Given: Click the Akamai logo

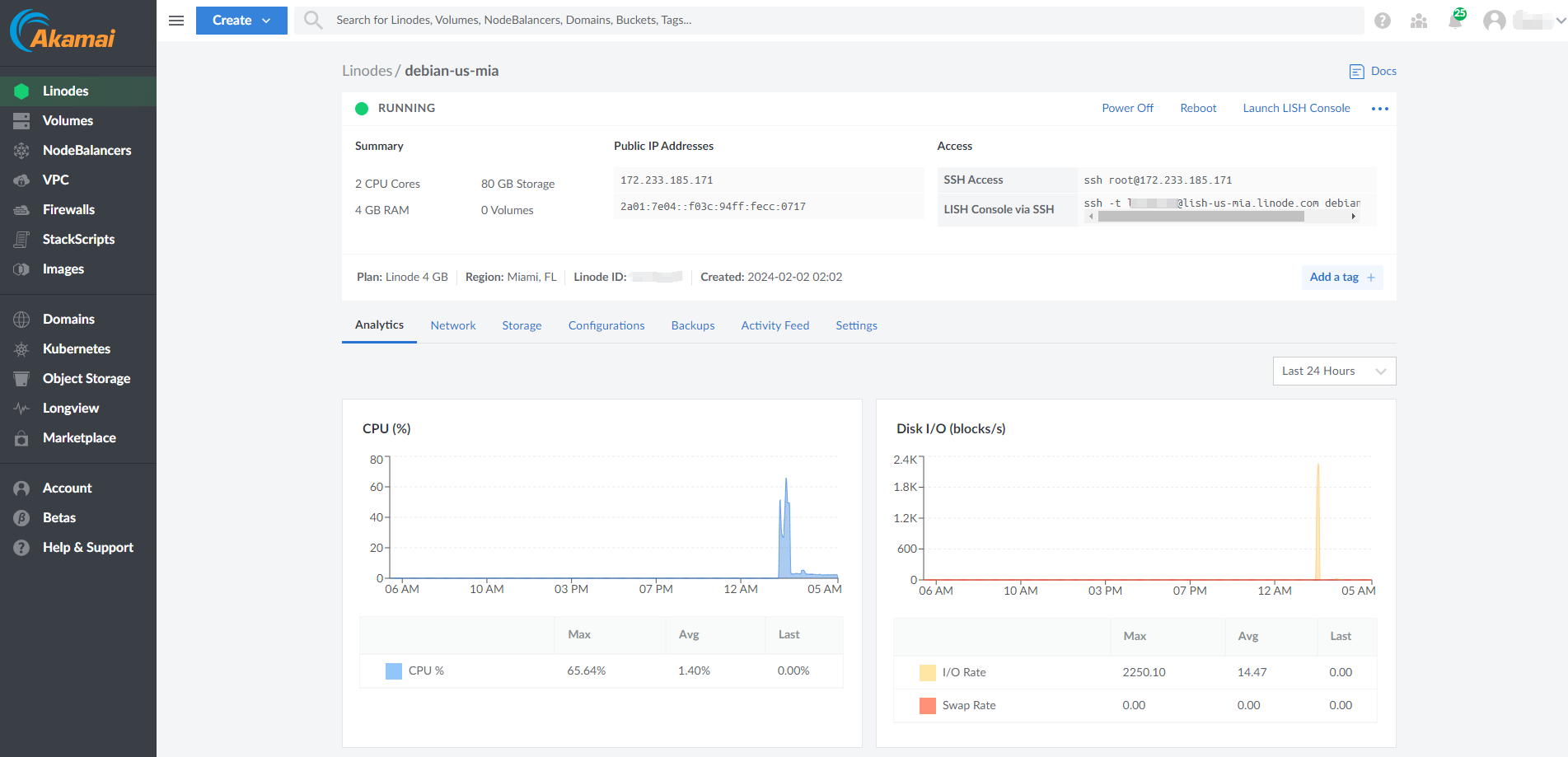Looking at the screenshot, I should [x=63, y=31].
